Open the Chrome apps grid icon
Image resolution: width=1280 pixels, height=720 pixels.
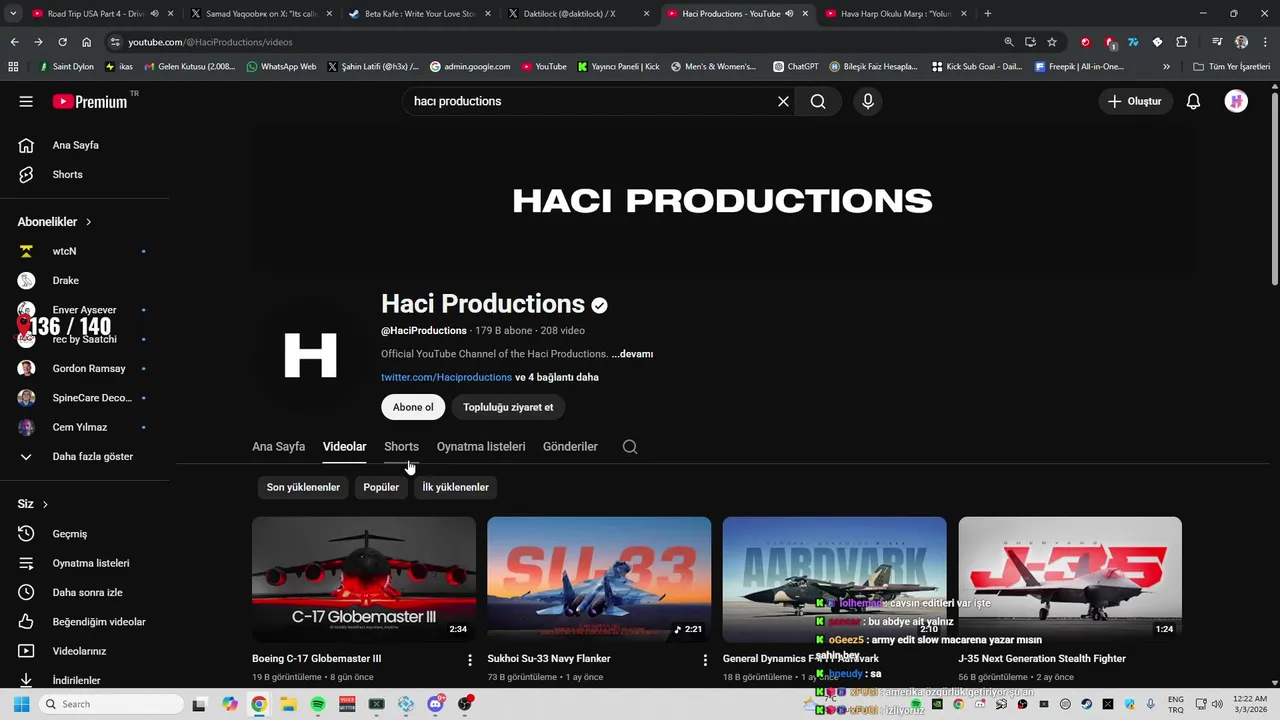pos(13,66)
